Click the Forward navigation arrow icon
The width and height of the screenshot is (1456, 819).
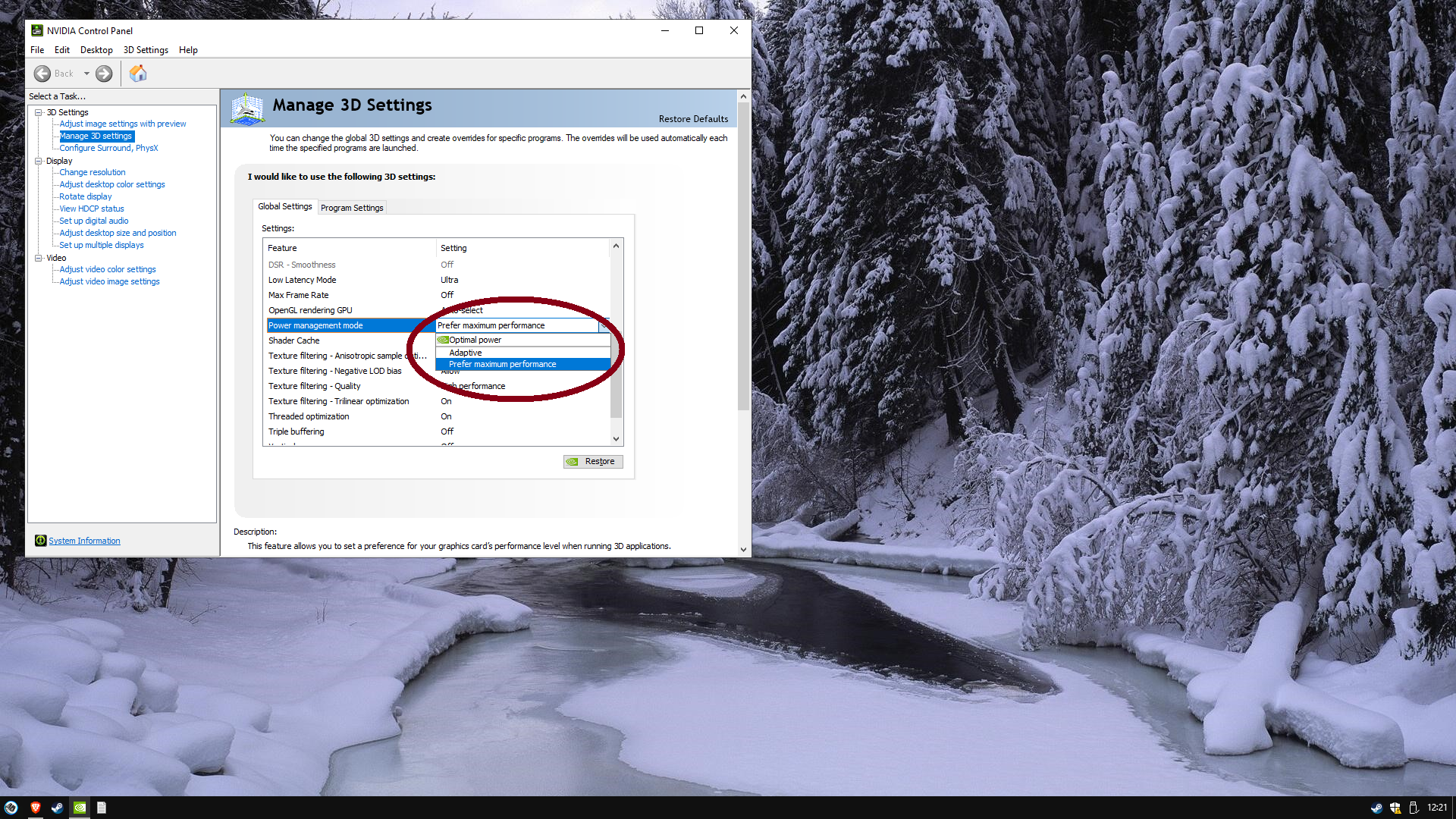click(104, 74)
